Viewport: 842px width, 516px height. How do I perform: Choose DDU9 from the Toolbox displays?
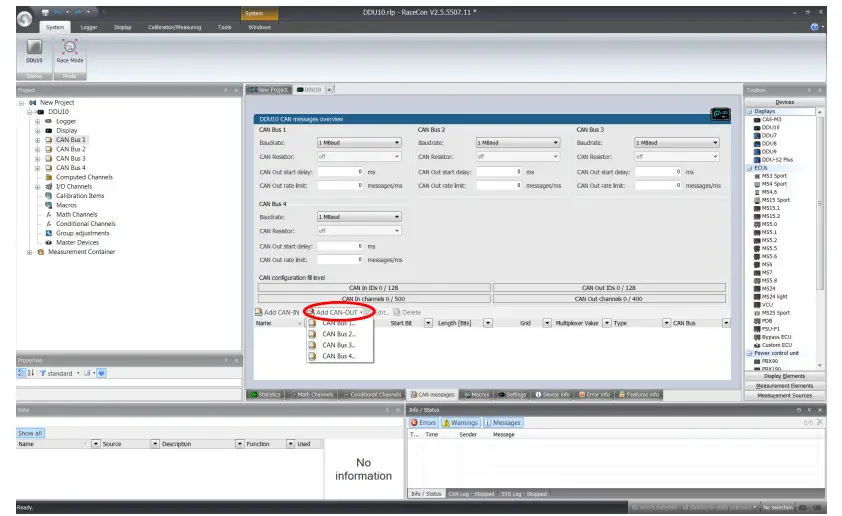[x=769, y=152]
